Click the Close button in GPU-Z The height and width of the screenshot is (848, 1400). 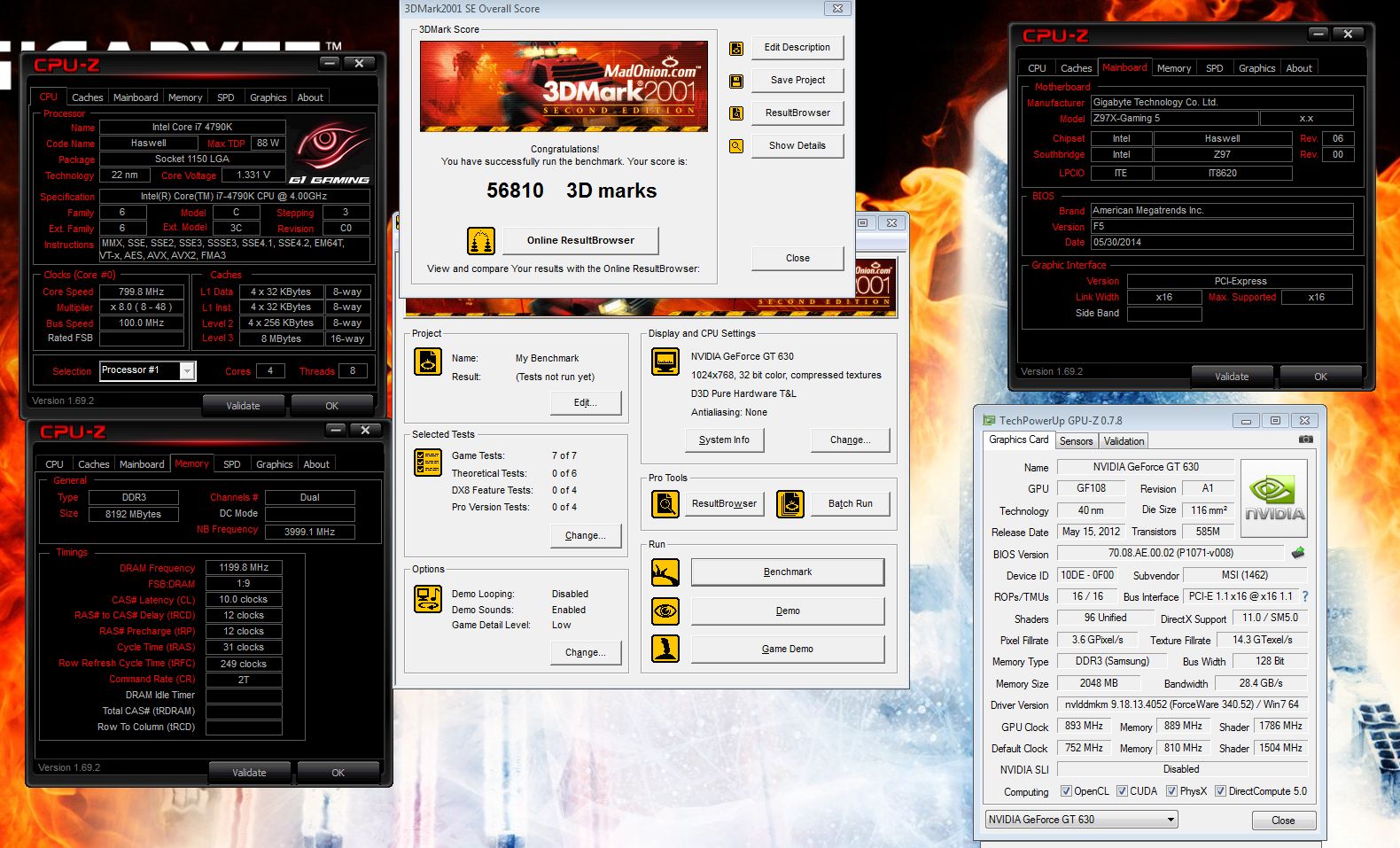(1283, 821)
